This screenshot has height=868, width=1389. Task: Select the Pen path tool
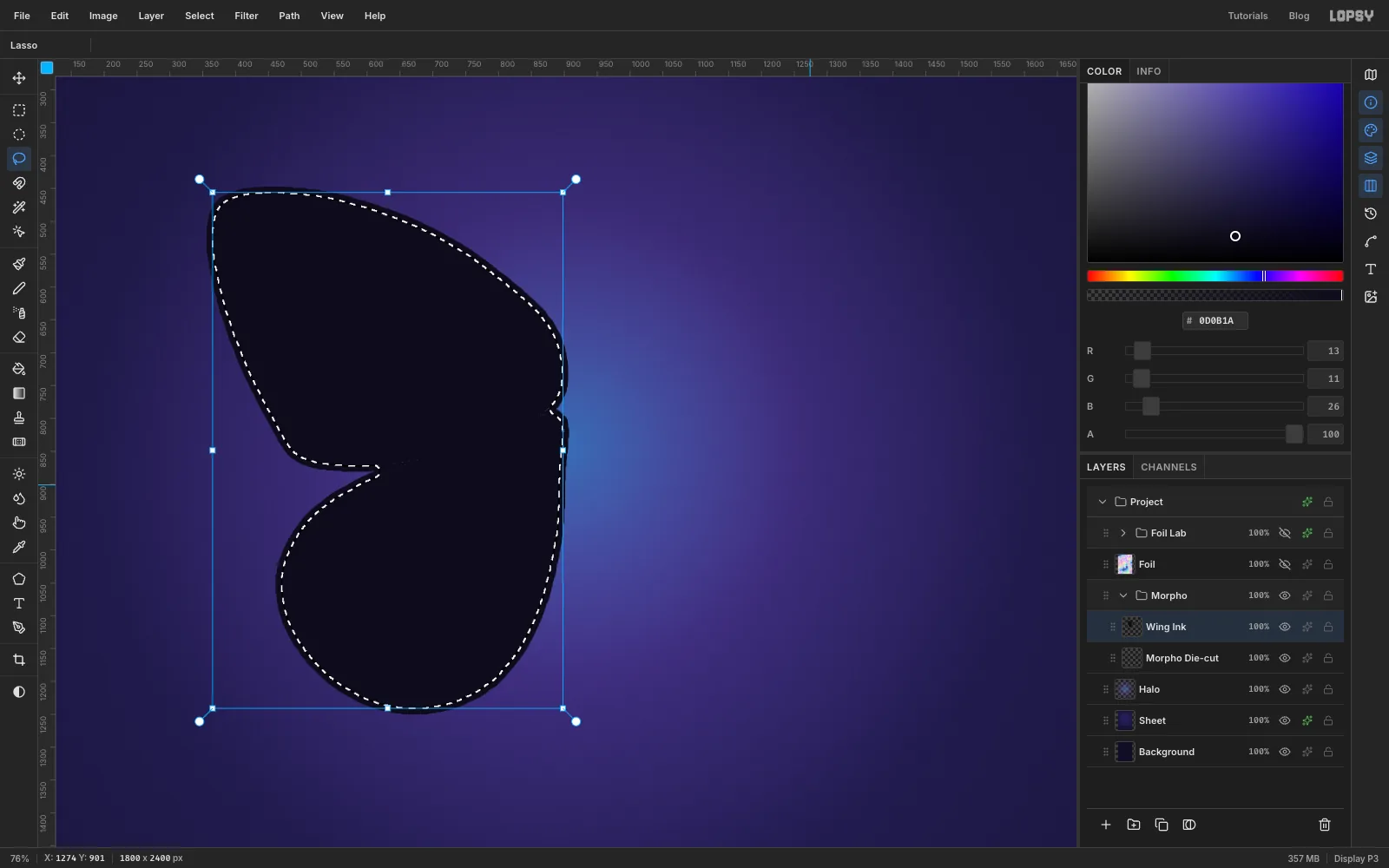pyautogui.click(x=19, y=628)
